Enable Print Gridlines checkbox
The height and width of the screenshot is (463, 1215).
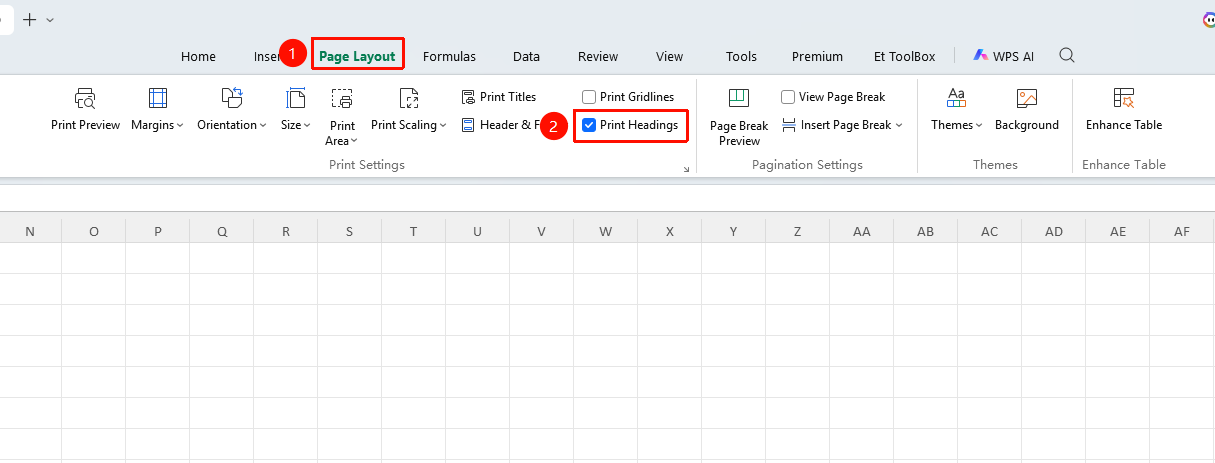(x=589, y=97)
